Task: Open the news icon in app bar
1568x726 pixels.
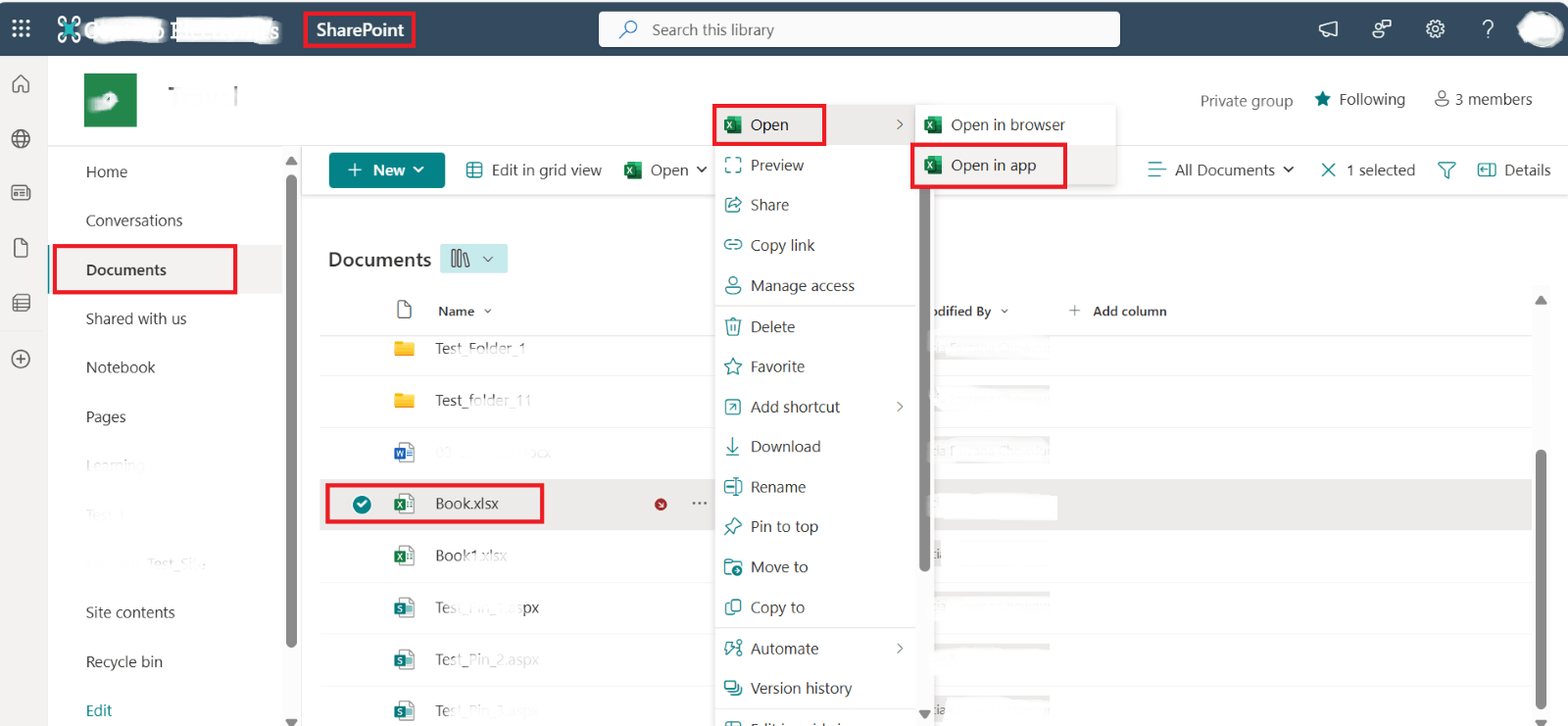Action: 21,193
